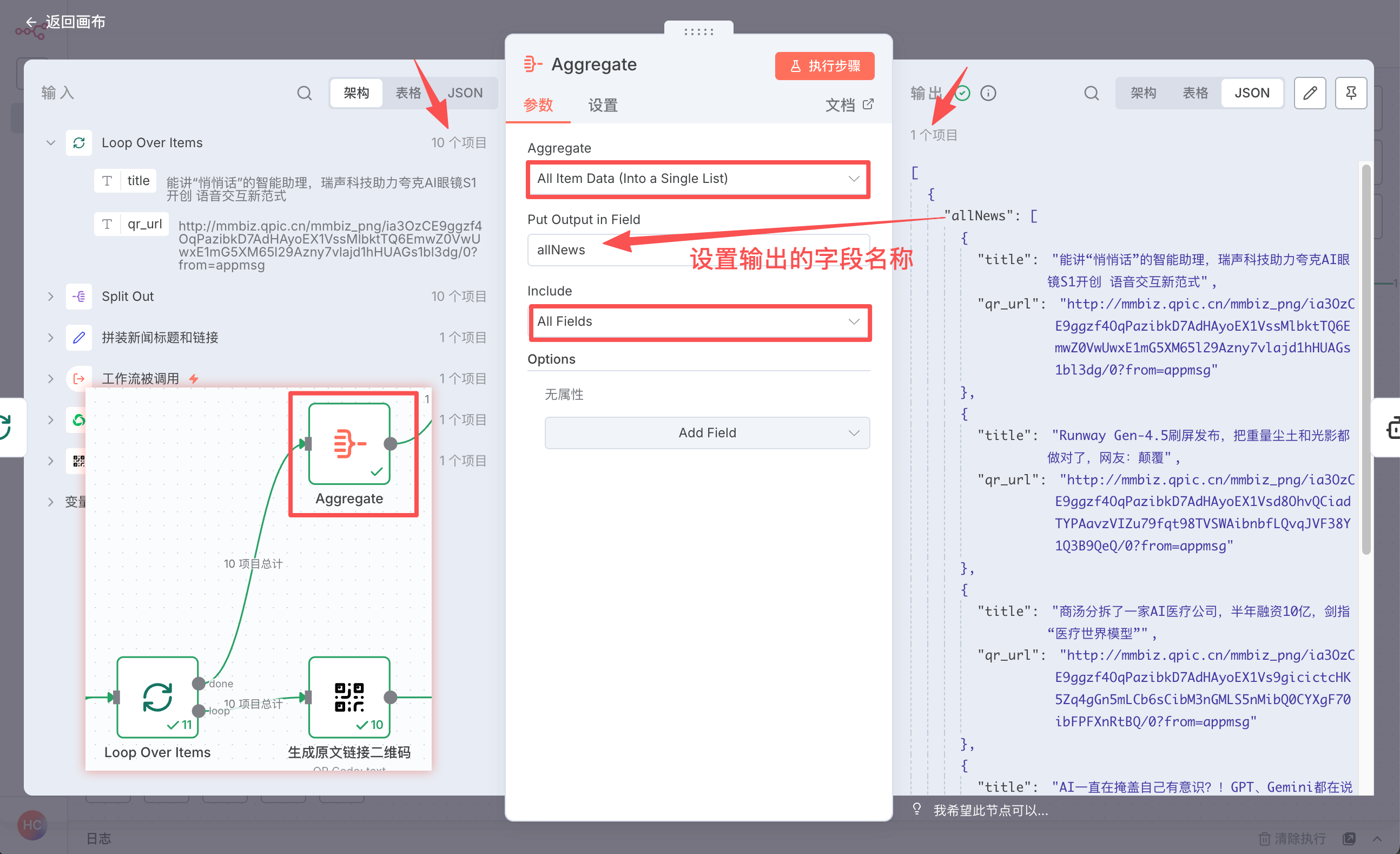1400x854 pixels.
Task: Click the 执行步骤 button
Action: click(824, 66)
